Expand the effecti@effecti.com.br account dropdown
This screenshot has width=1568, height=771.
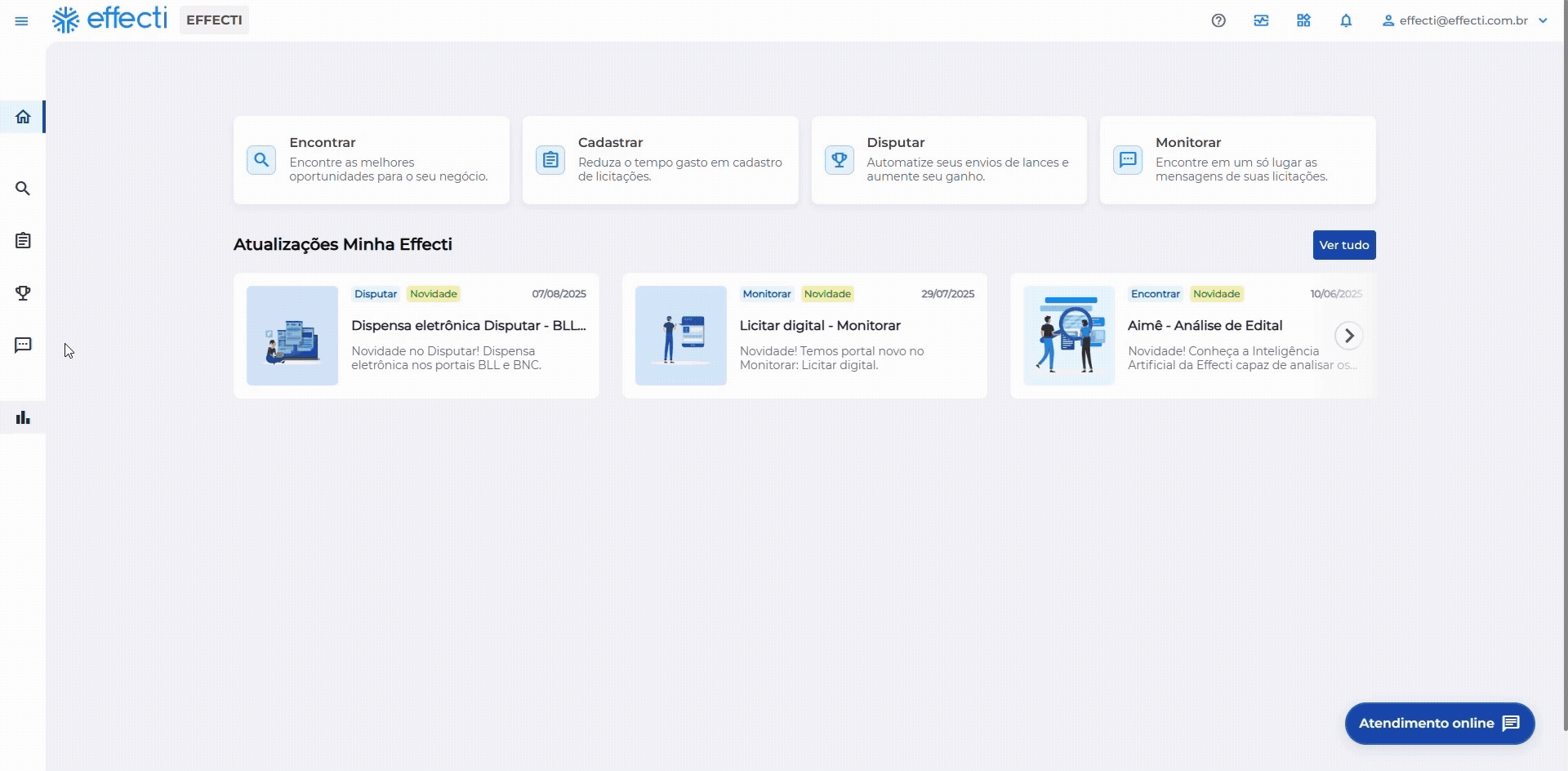click(x=1463, y=21)
